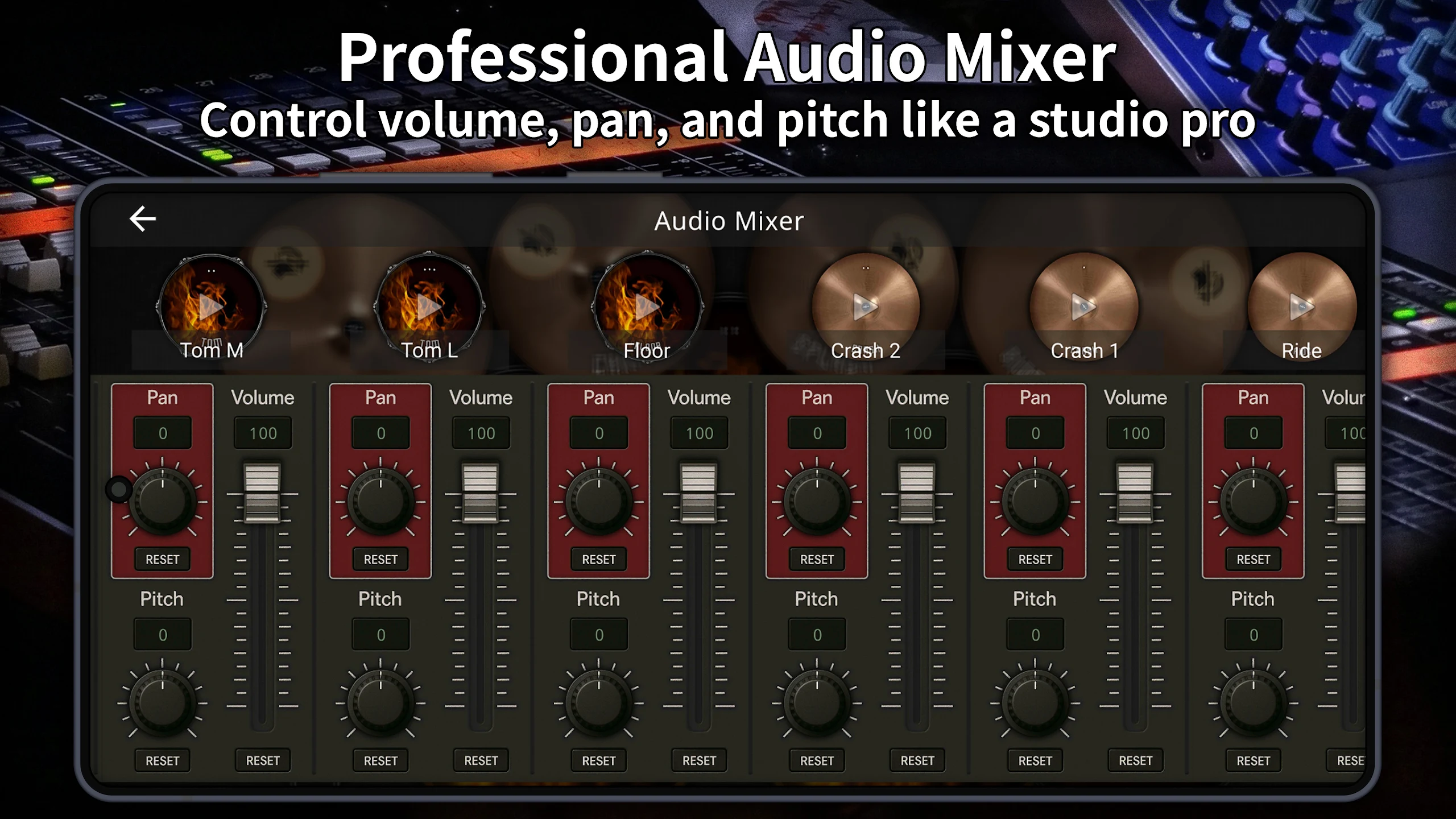Select the Crash 2 pitch value field

[817, 635]
